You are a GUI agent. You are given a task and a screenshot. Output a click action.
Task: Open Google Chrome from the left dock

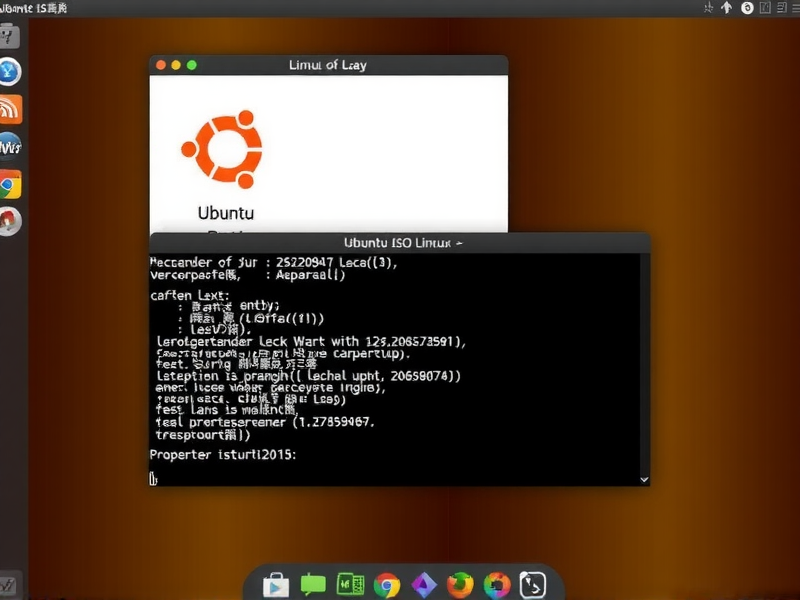tap(9, 184)
